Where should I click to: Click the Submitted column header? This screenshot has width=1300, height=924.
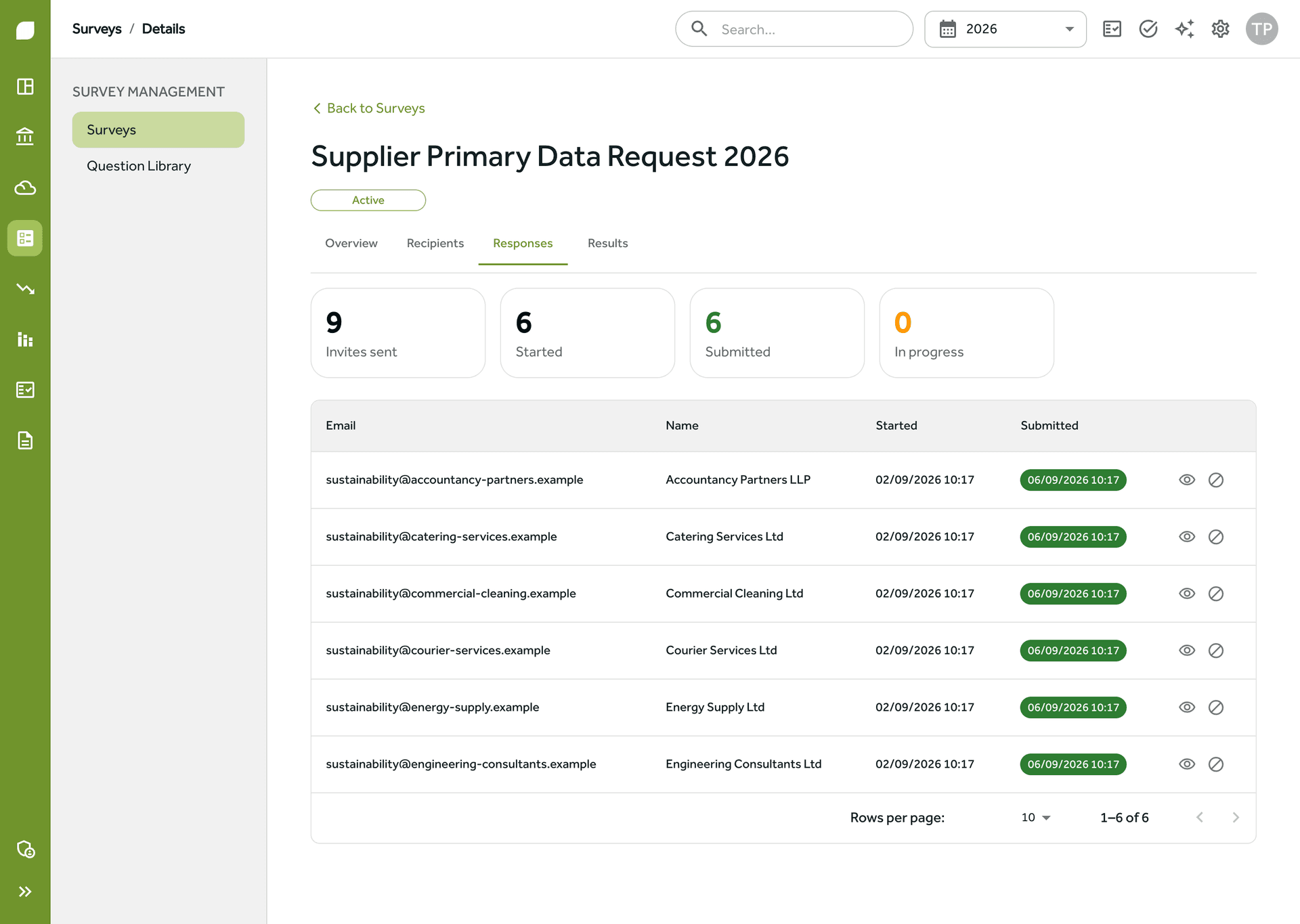pyautogui.click(x=1049, y=426)
